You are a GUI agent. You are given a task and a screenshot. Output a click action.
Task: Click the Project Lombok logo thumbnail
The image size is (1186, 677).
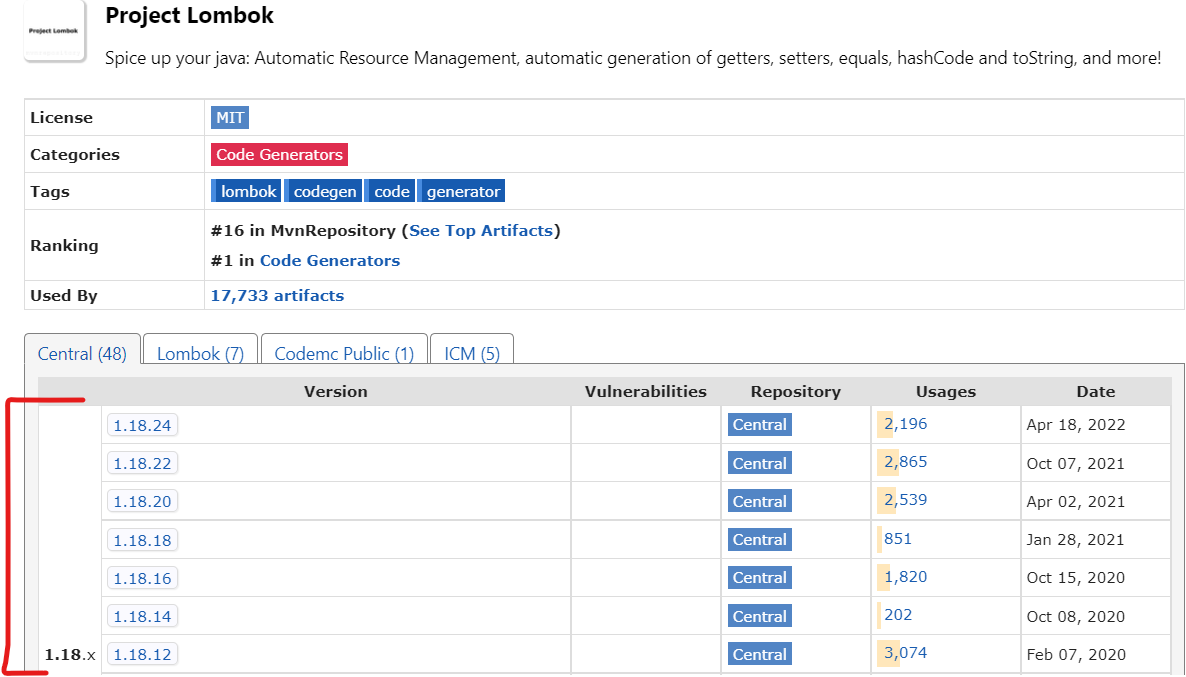54,31
